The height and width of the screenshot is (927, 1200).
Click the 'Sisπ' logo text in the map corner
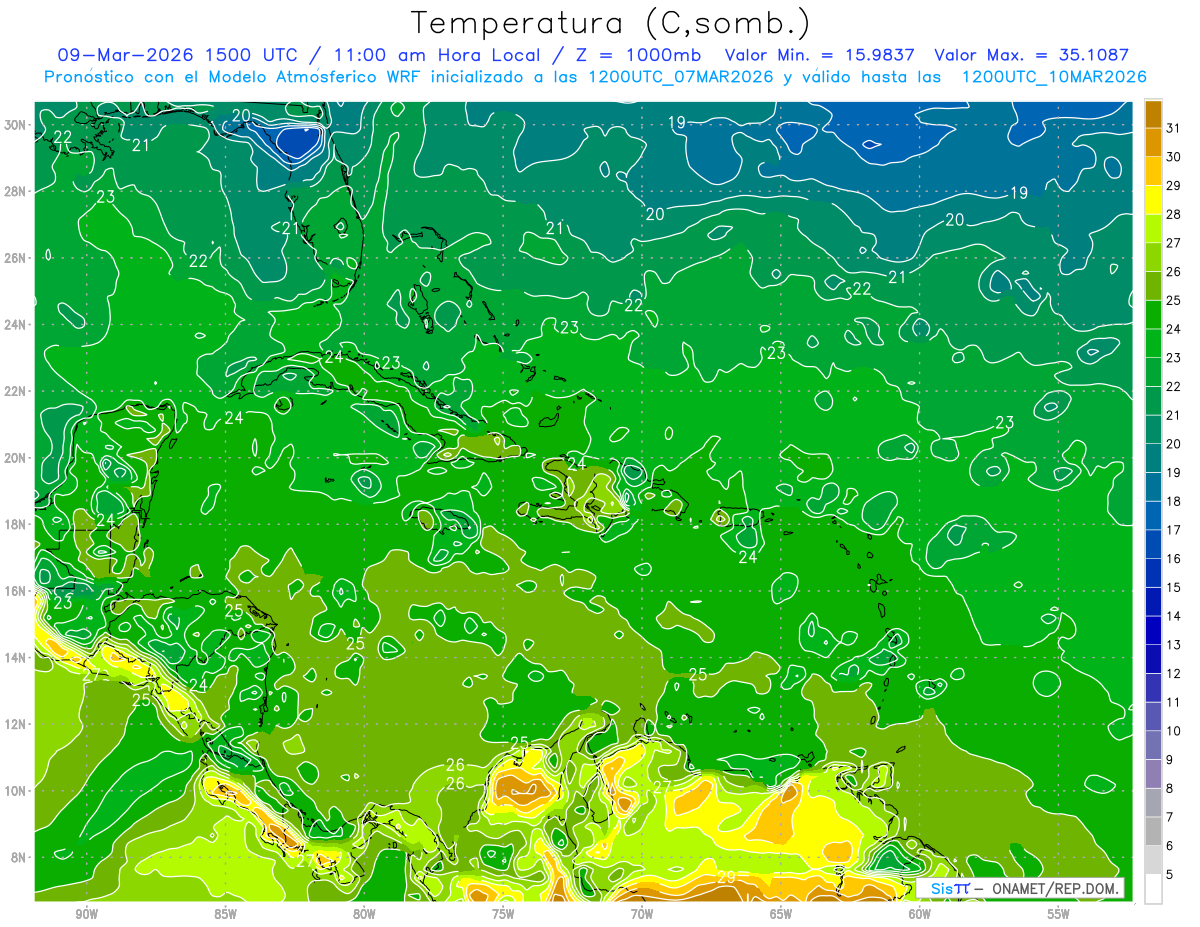coord(950,888)
